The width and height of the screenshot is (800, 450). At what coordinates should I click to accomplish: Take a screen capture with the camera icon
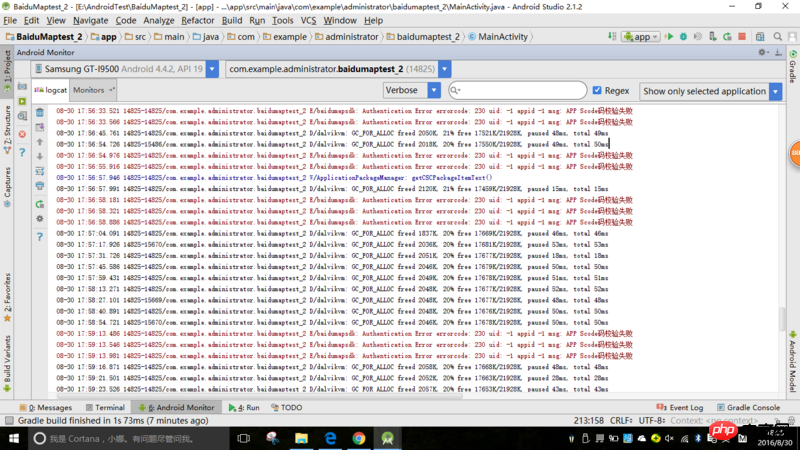click(x=22, y=86)
